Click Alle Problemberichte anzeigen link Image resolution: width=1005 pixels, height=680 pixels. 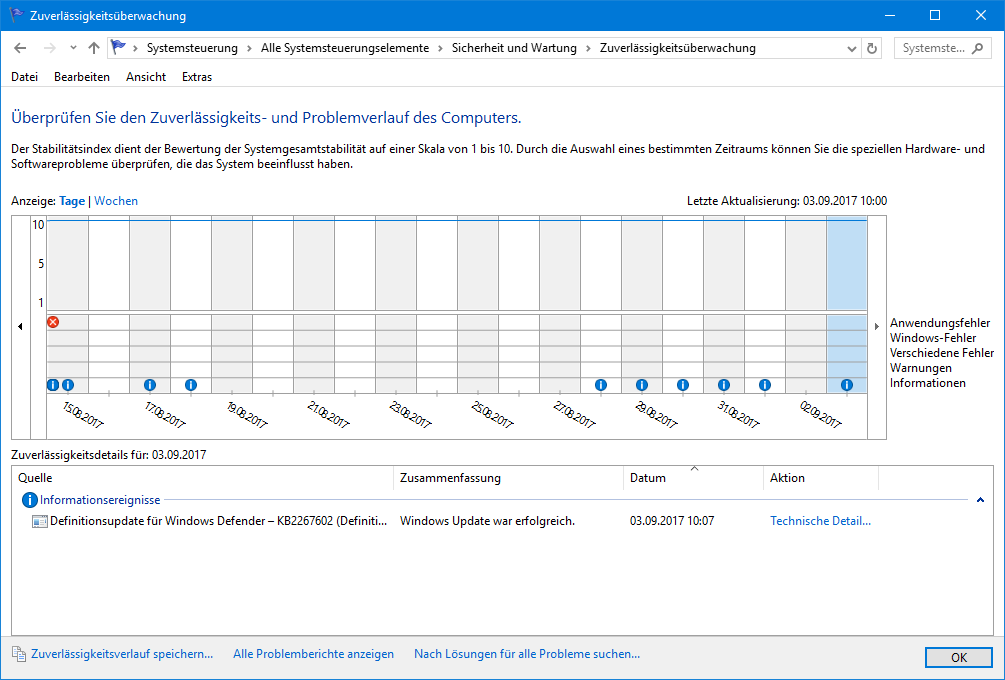(x=313, y=654)
